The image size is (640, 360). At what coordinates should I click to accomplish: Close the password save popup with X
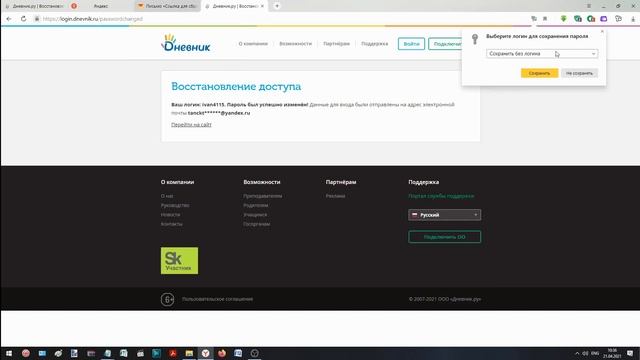click(x=602, y=31)
